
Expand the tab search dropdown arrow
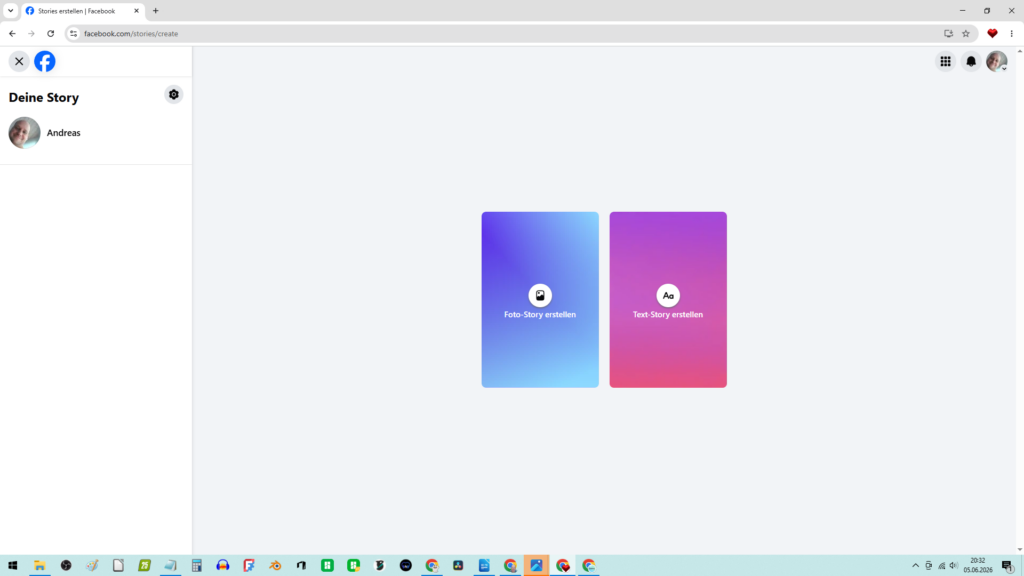[x=10, y=10]
